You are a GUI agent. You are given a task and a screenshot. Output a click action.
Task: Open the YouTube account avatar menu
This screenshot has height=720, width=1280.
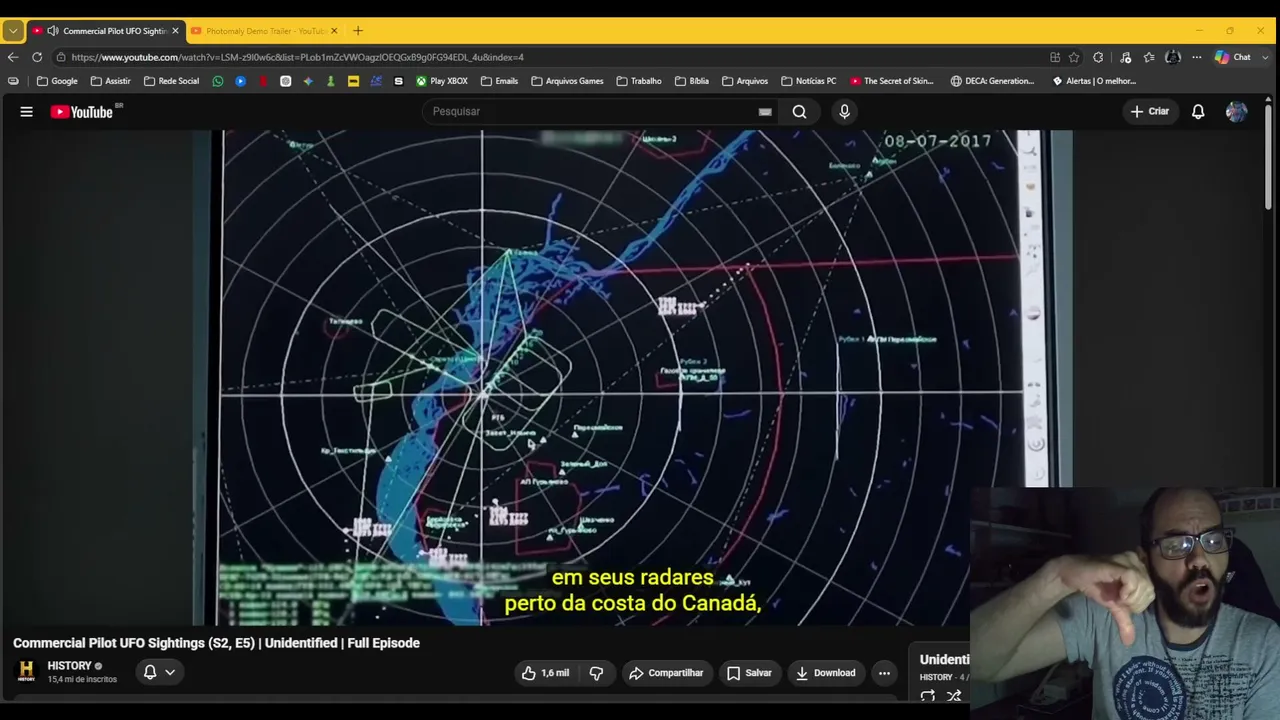click(1236, 112)
